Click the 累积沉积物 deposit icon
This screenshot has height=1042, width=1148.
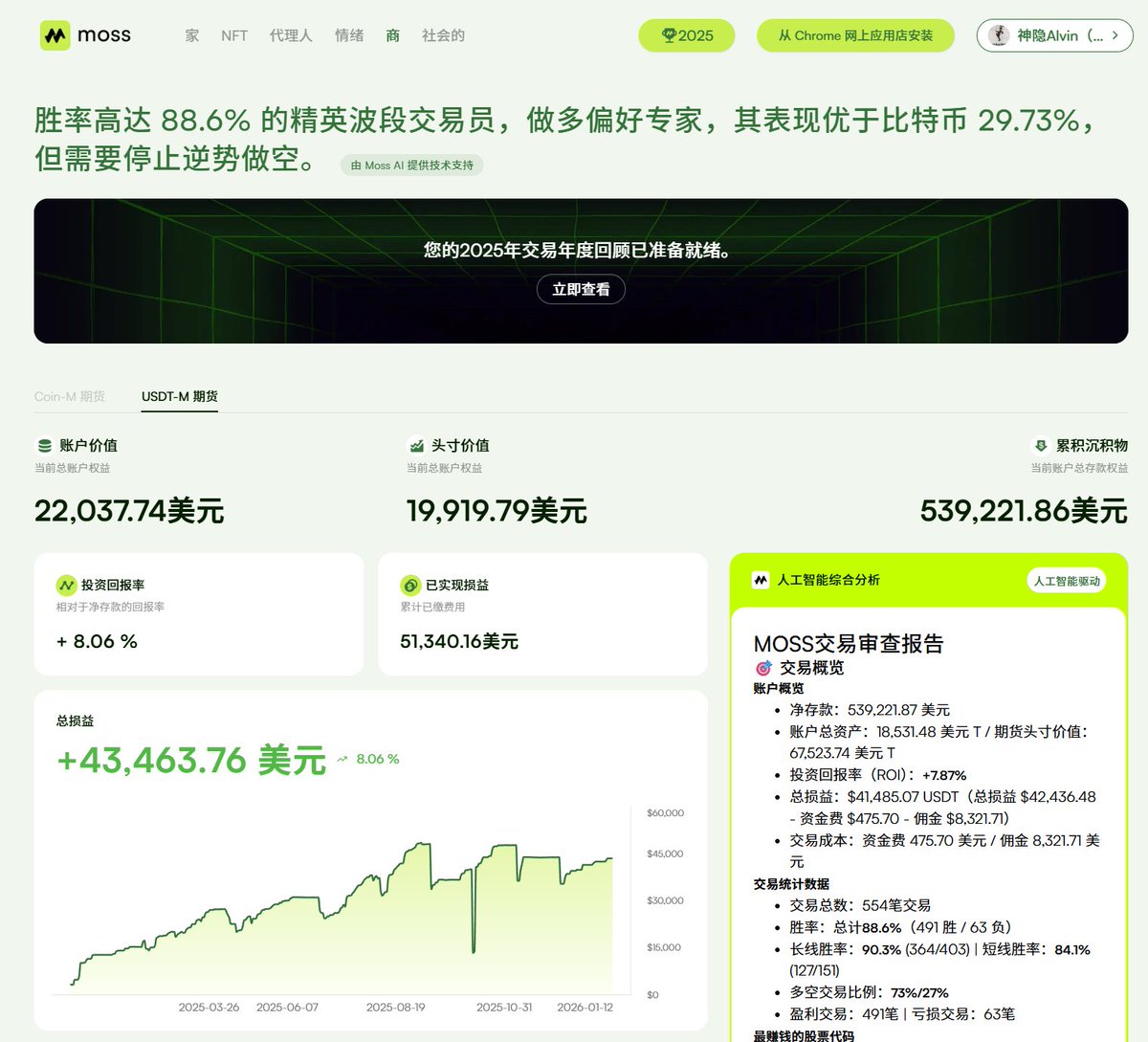pos(1041,446)
